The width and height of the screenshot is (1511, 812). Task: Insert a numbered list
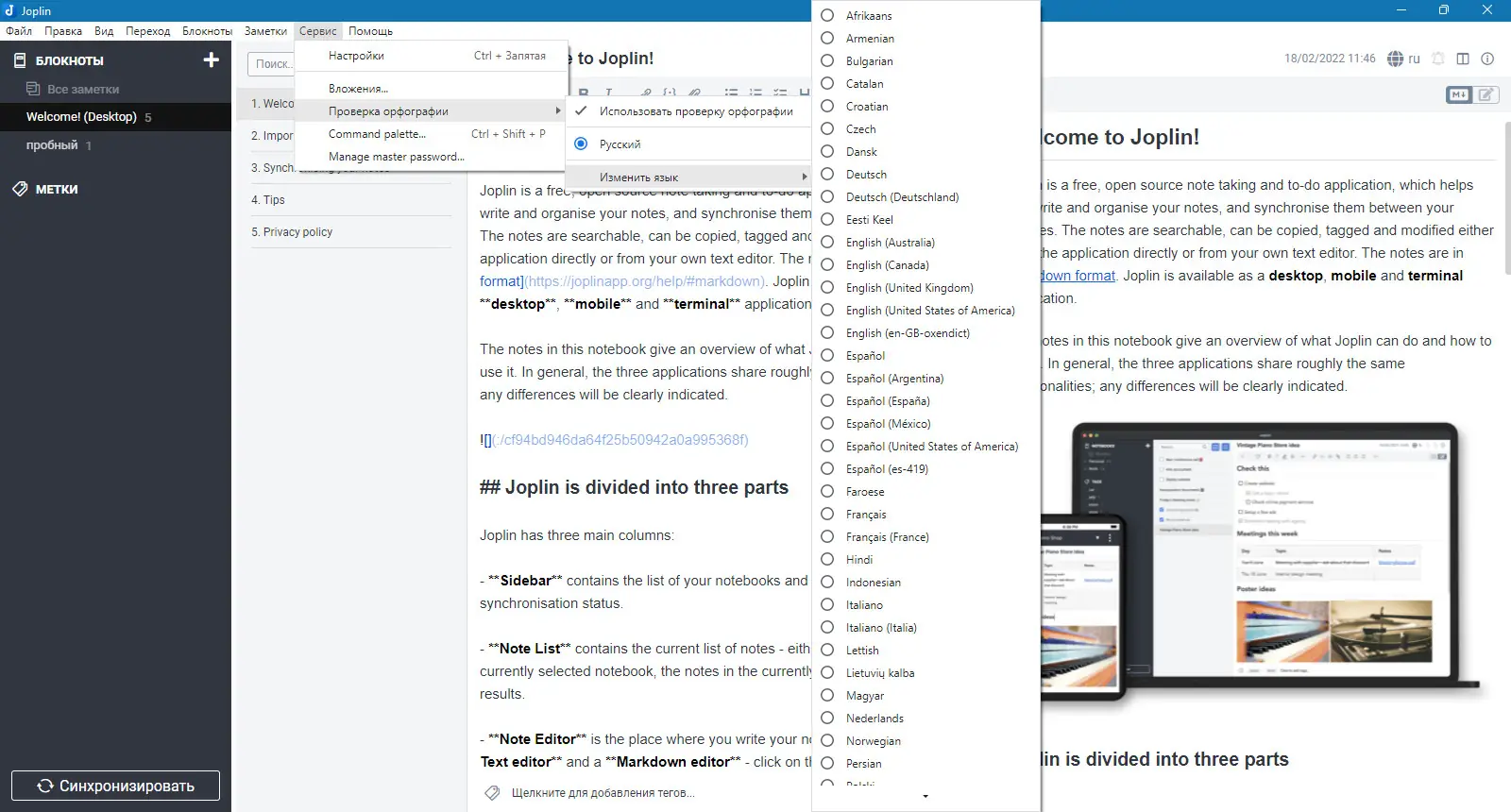[755, 93]
